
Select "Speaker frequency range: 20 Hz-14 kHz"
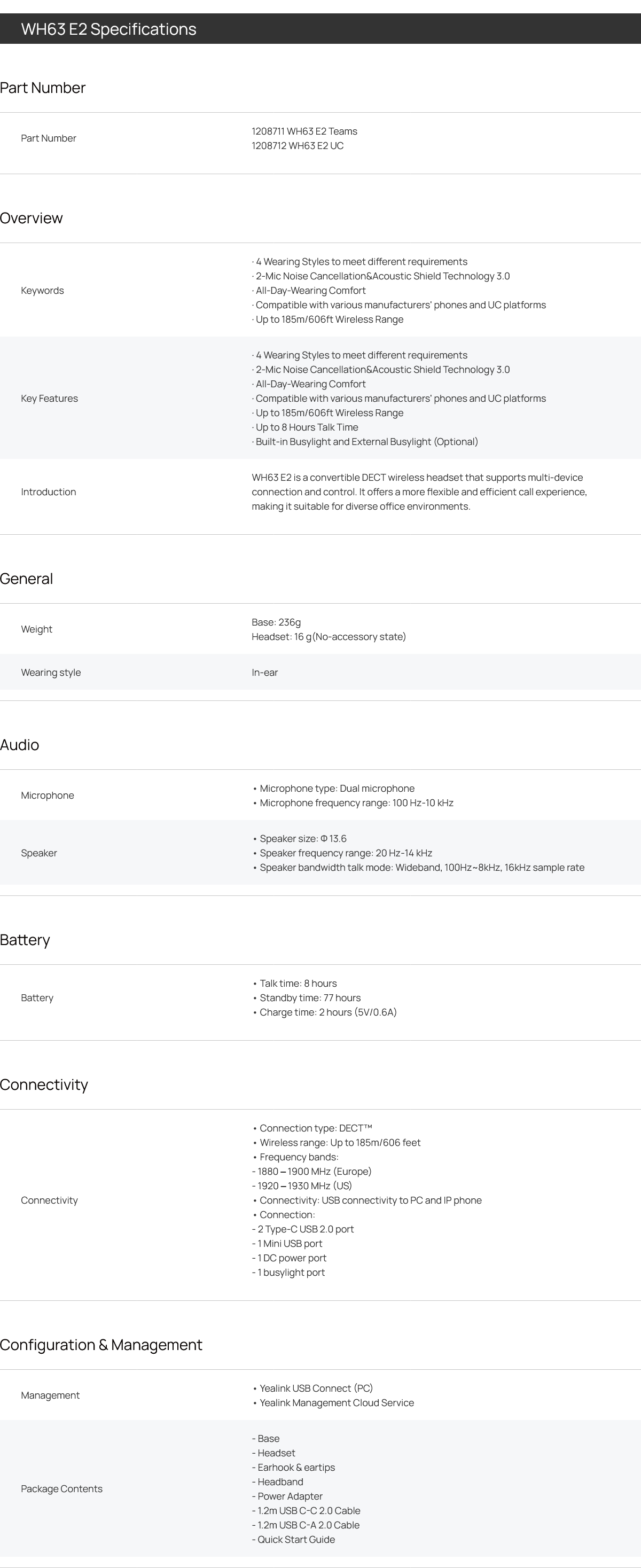coord(342,853)
